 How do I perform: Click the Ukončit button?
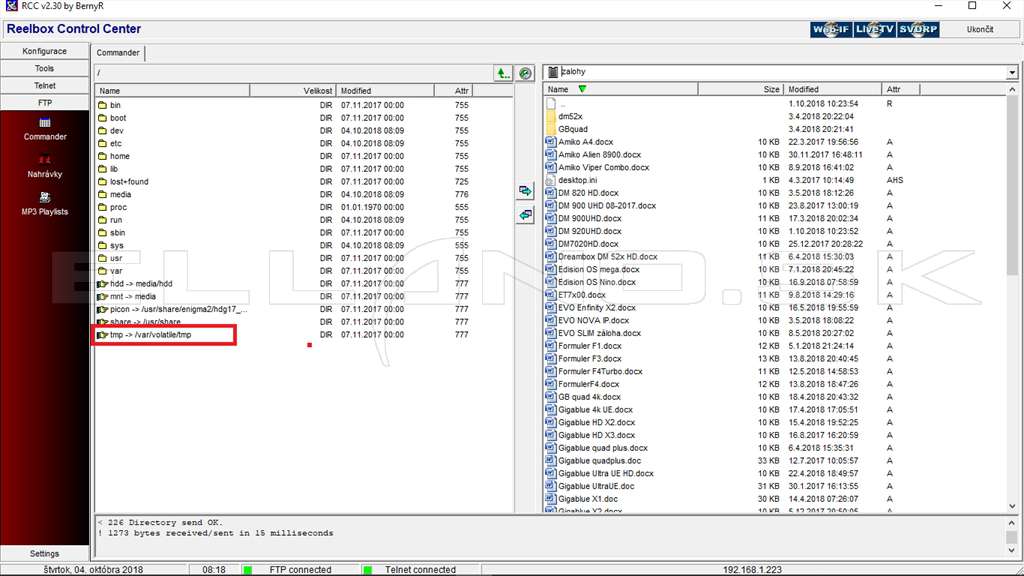click(980, 29)
